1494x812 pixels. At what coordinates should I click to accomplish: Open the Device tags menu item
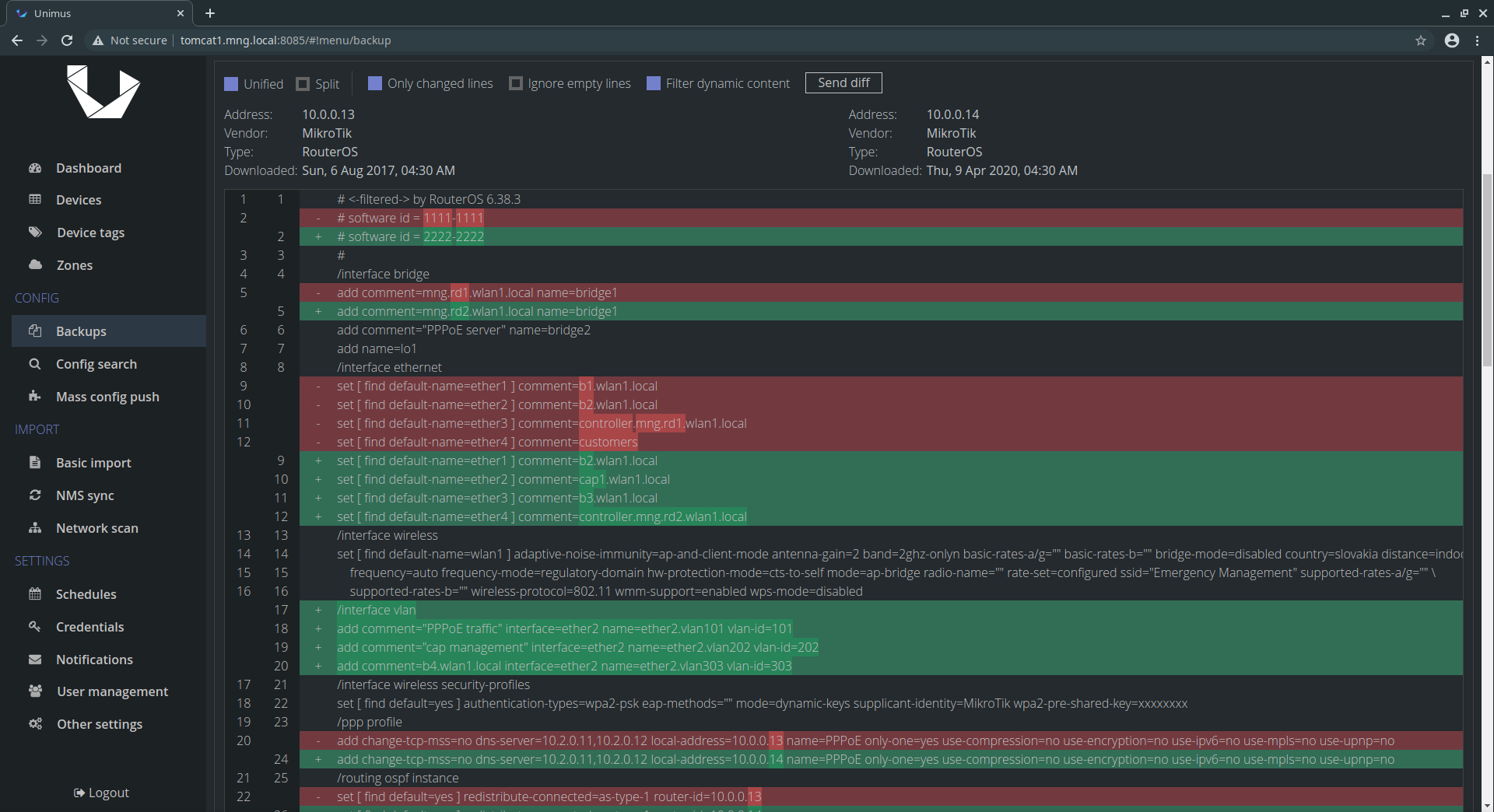(x=90, y=233)
